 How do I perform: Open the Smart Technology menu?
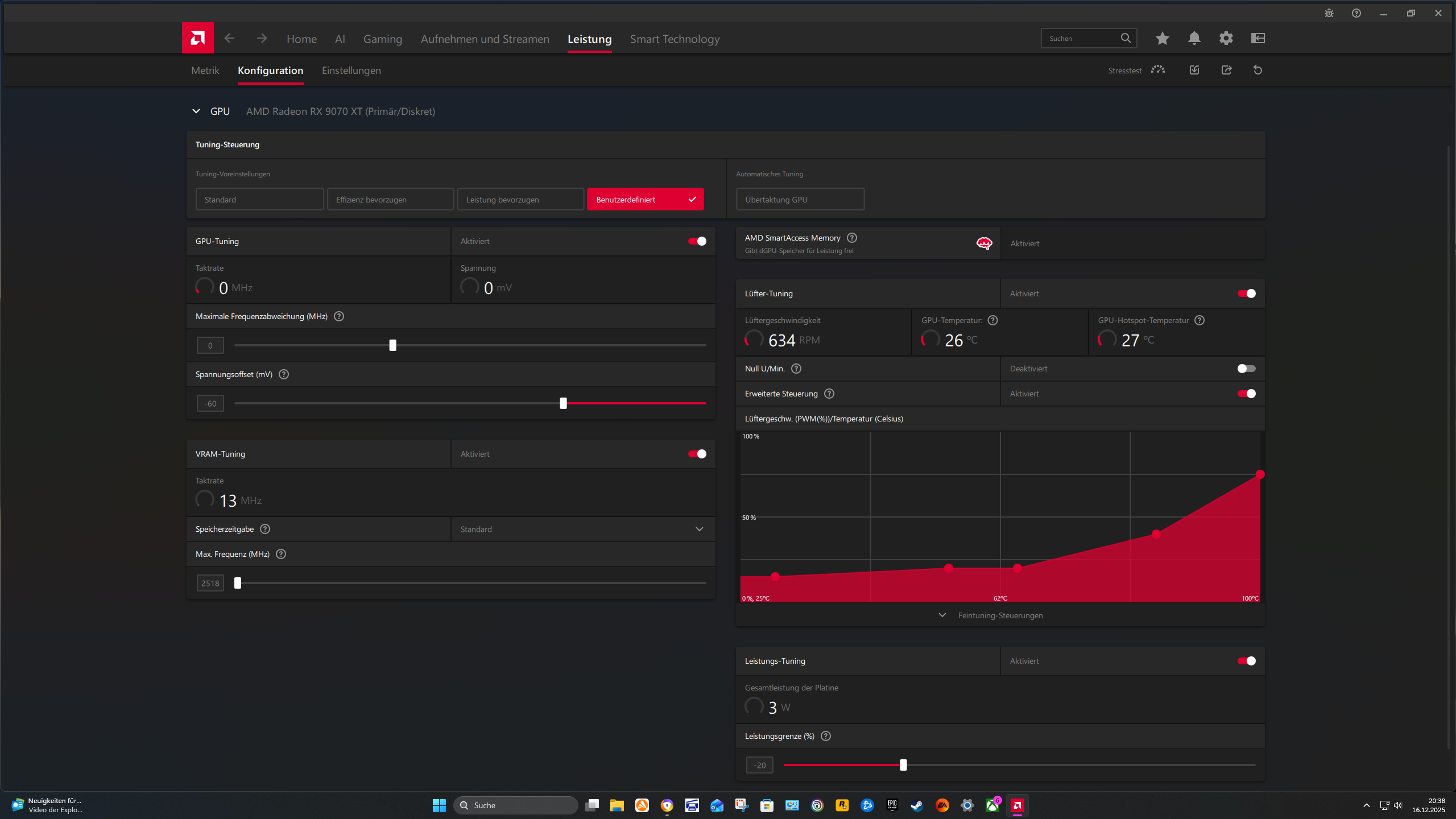click(675, 39)
